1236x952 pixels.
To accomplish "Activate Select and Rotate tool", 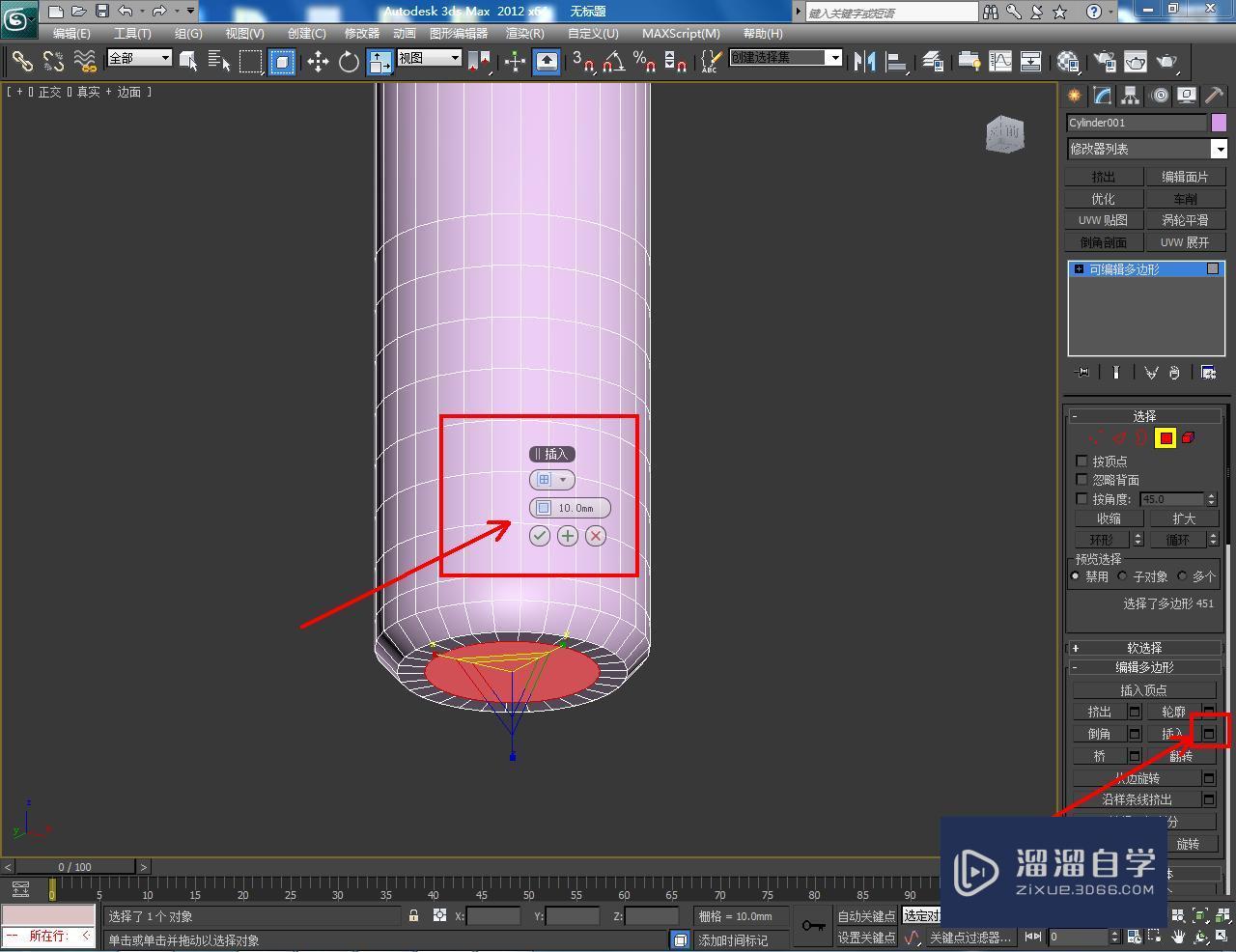I will (x=349, y=62).
